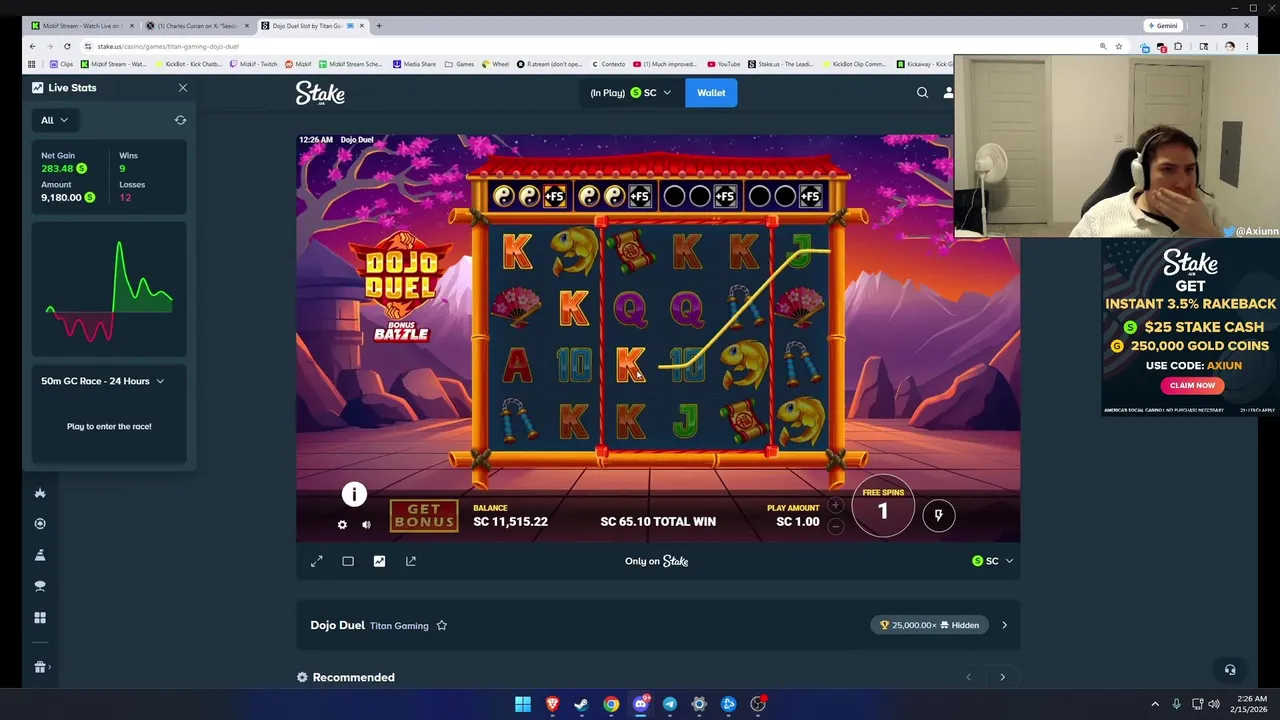Open the Wallet
The height and width of the screenshot is (720, 1280).
(x=711, y=93)
